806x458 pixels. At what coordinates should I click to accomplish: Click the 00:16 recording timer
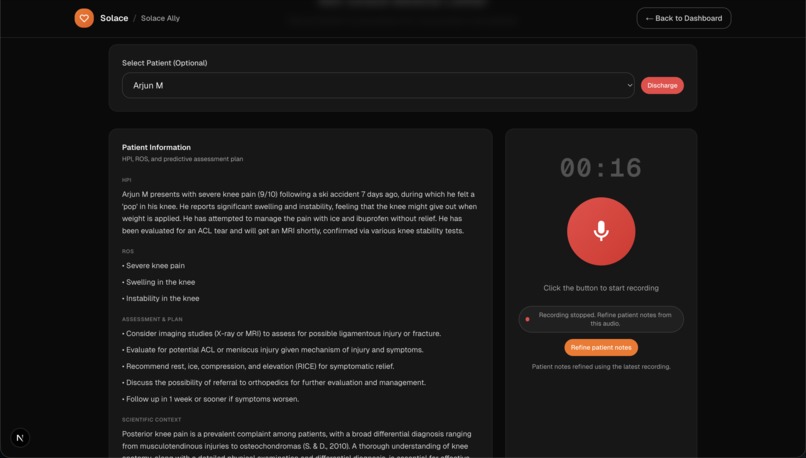[601, 168]
